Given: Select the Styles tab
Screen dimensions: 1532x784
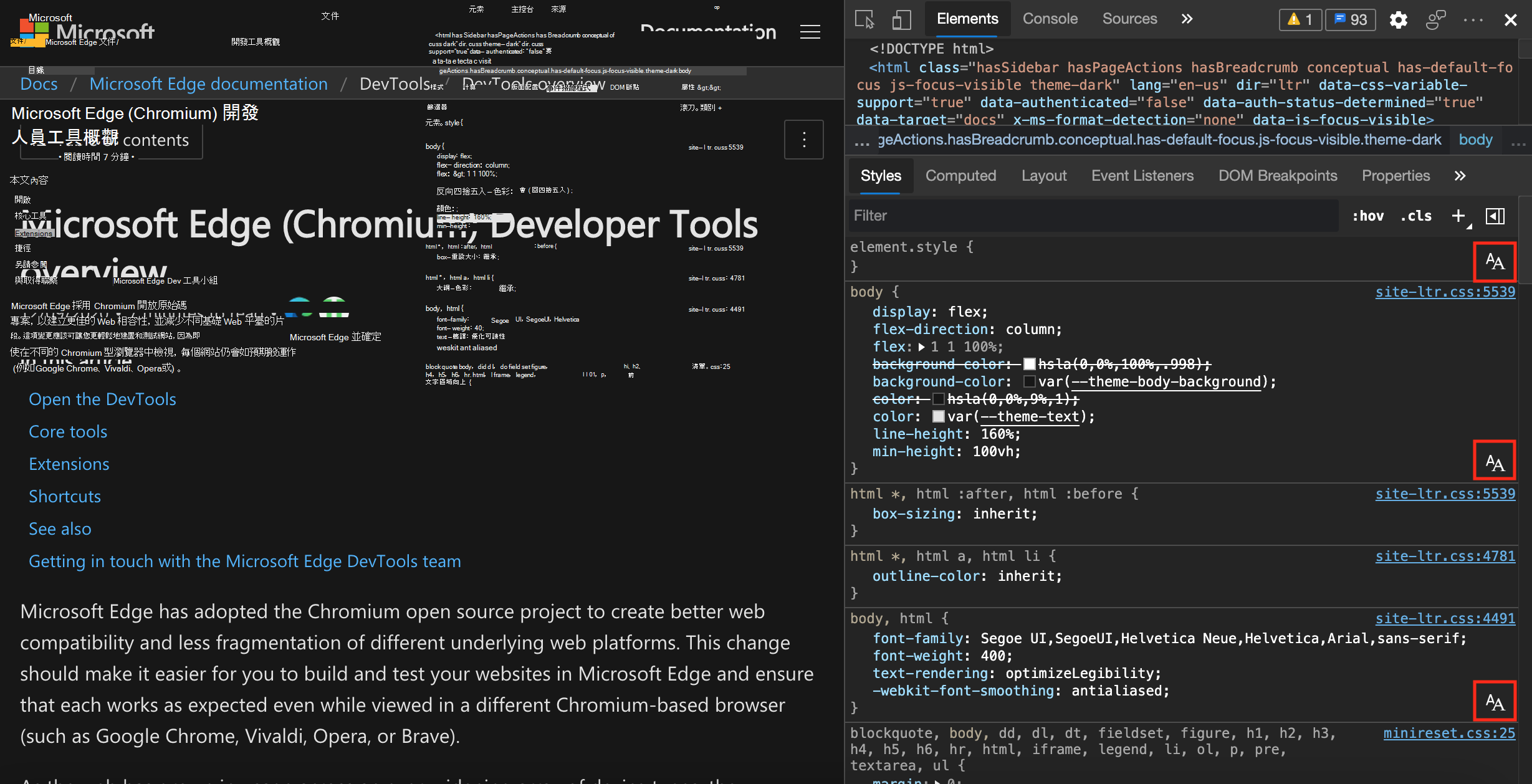Looking at the screenshot, I should coord(881,176).
